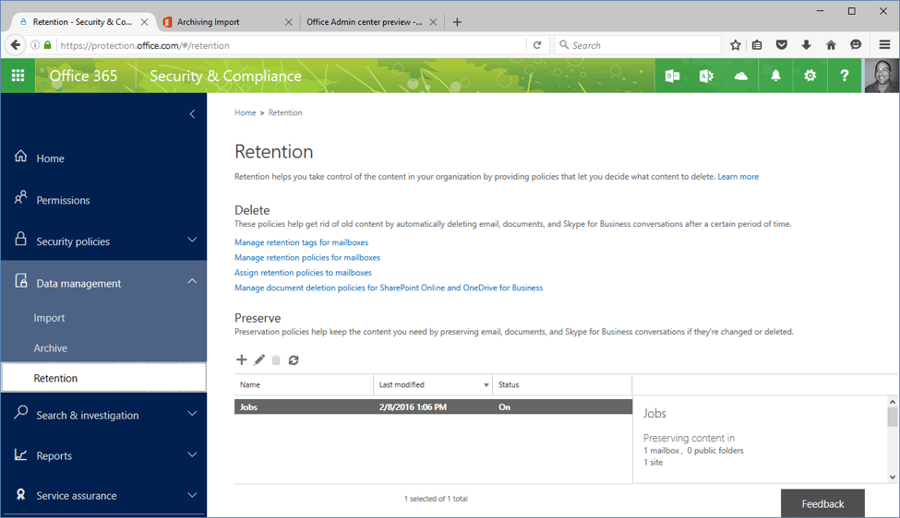Delete the policy using trash icon

pos(276,360)
